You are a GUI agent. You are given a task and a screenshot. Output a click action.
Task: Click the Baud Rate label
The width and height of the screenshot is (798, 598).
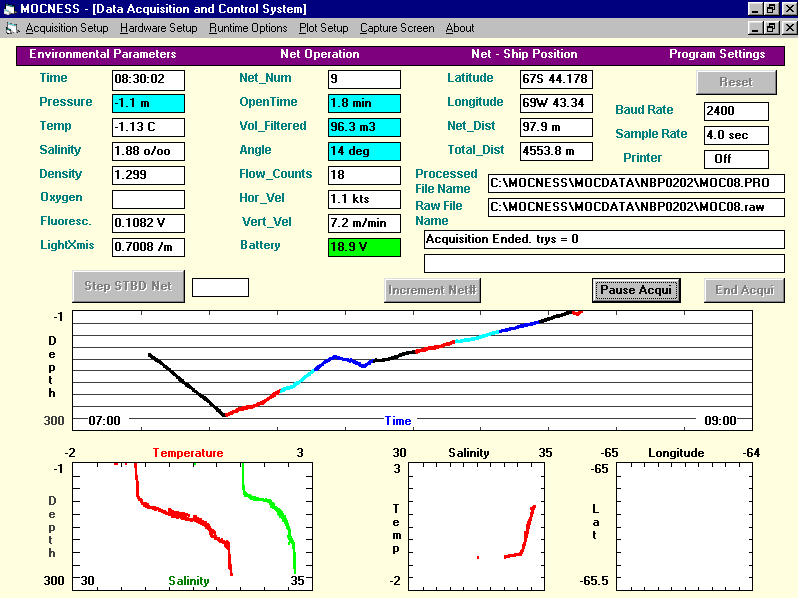(644, 110)
